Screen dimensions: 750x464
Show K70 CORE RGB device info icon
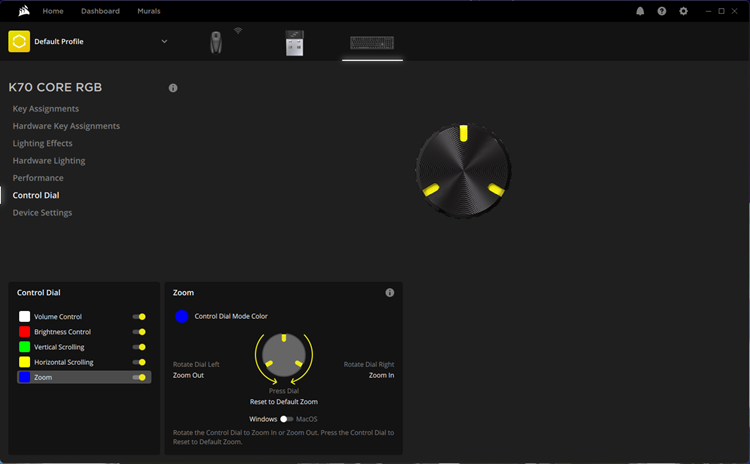coord(173,88)
